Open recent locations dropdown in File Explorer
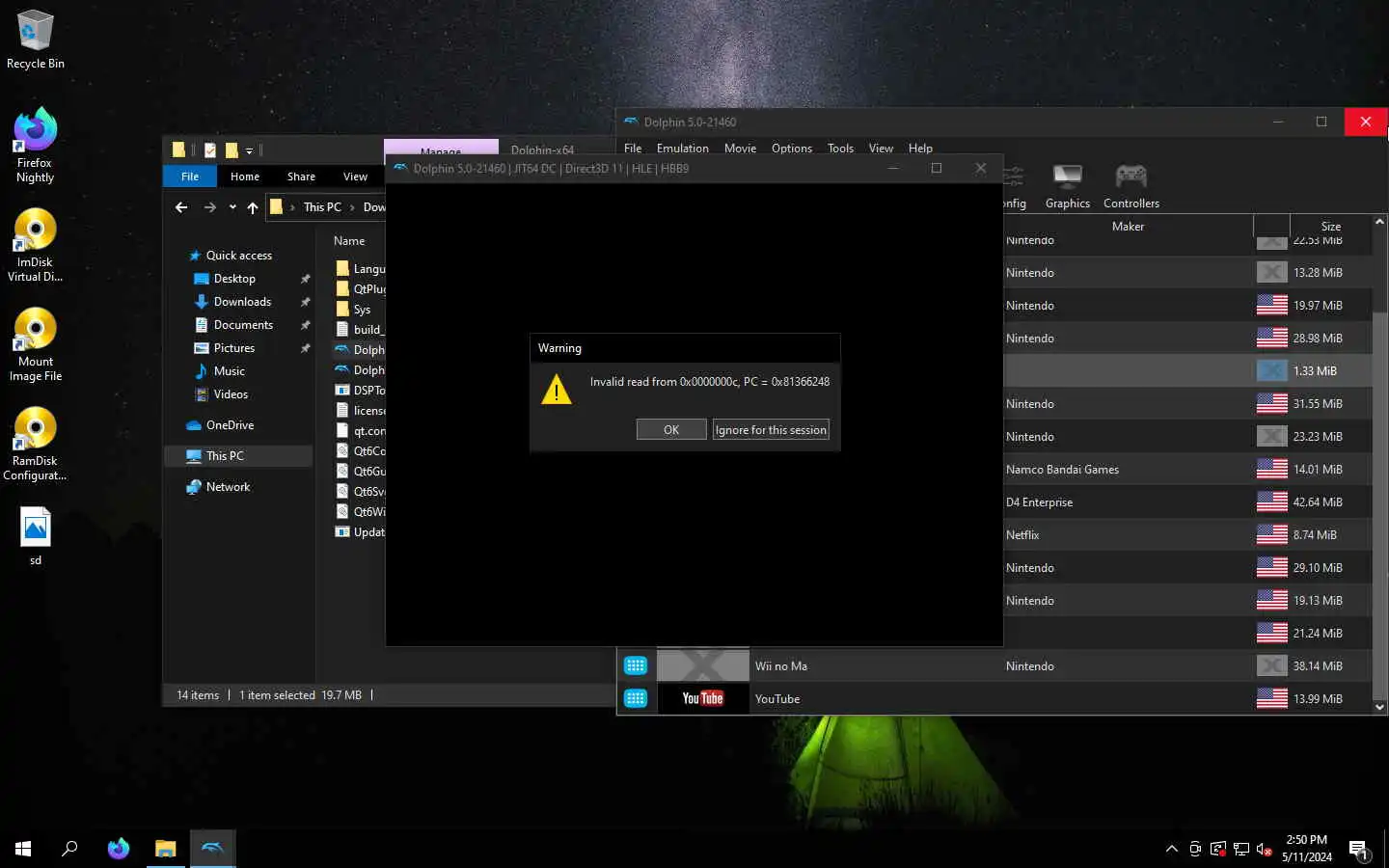The height and width of the screenshot is (868, 1389). click(x=232, y=207)
